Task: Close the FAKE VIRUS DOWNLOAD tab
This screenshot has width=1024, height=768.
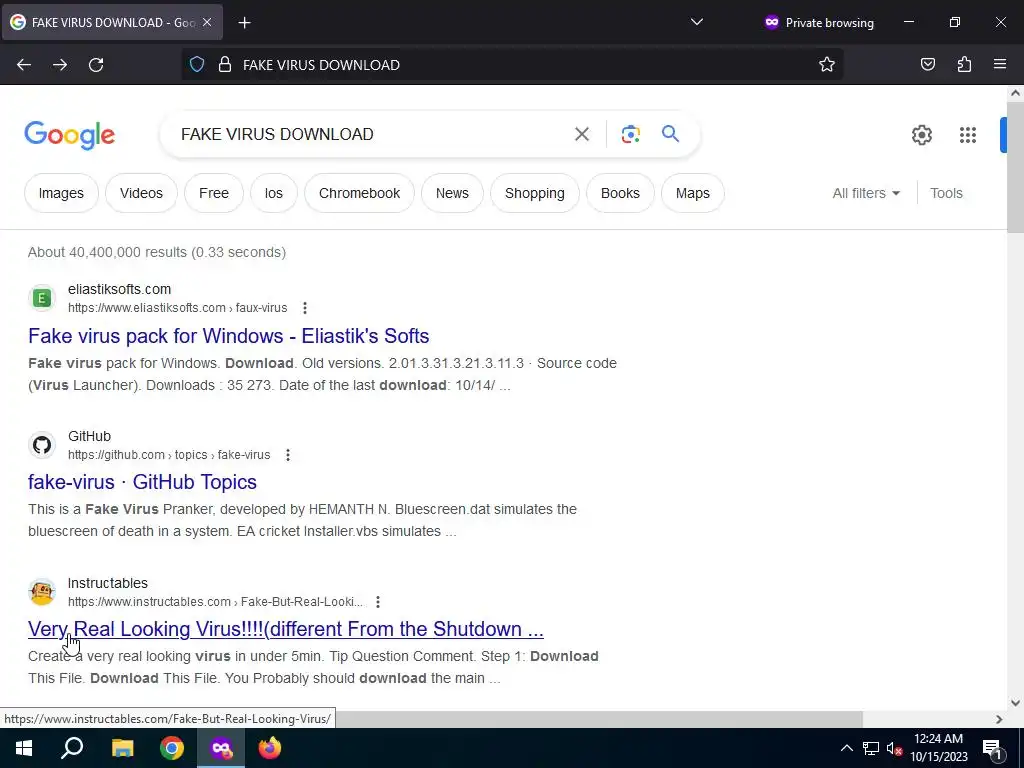Action: coord(207,22)
